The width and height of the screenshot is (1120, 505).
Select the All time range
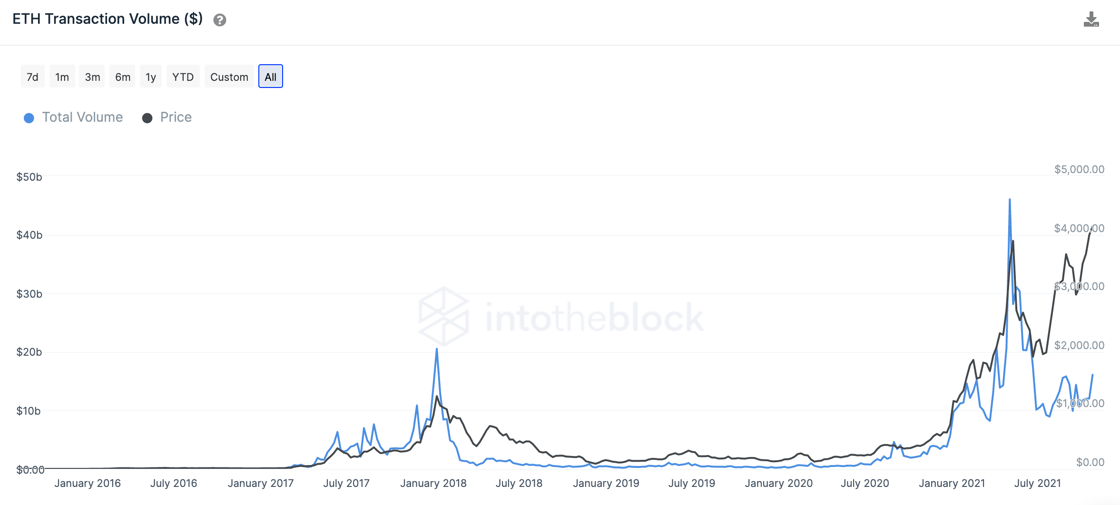tap(270, 77)
